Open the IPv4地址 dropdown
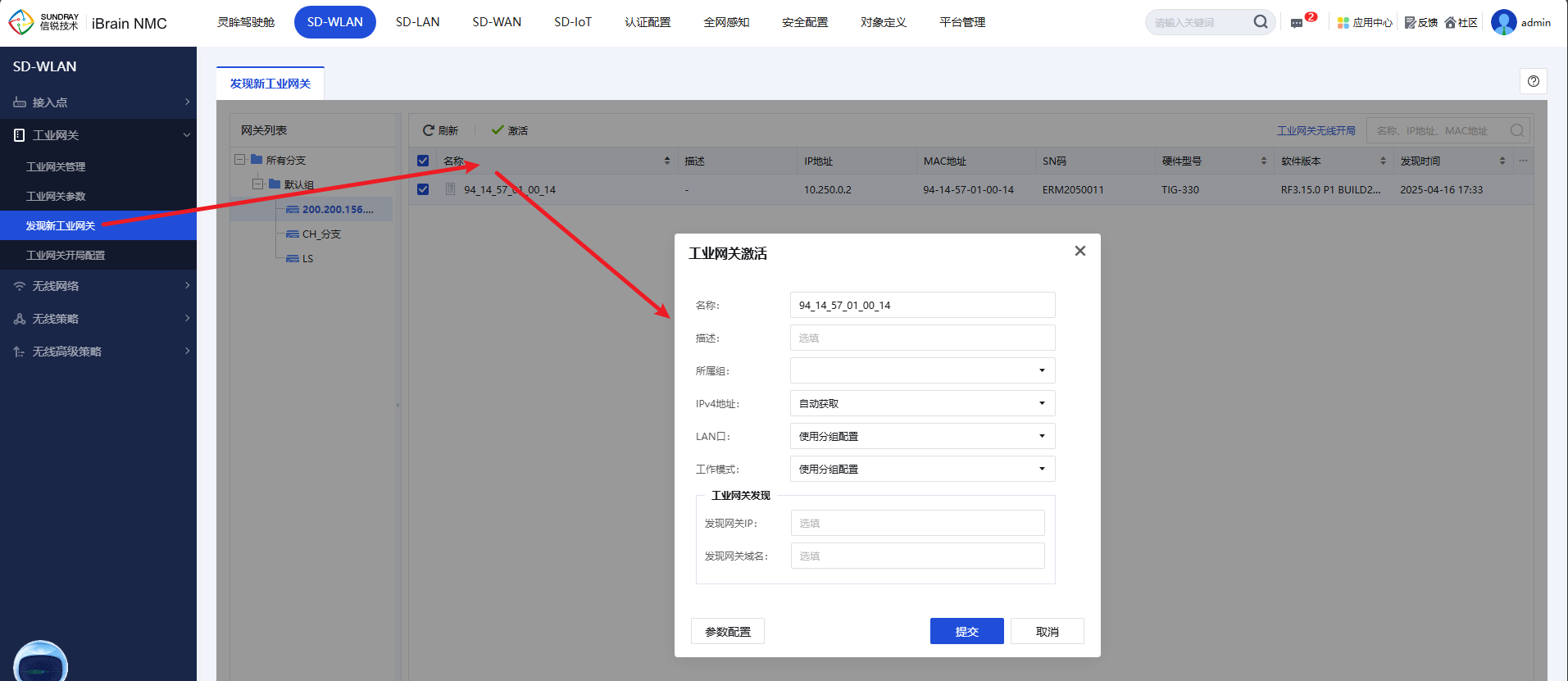This screenshot has width=1568, height=681. (x=922, y=403)
